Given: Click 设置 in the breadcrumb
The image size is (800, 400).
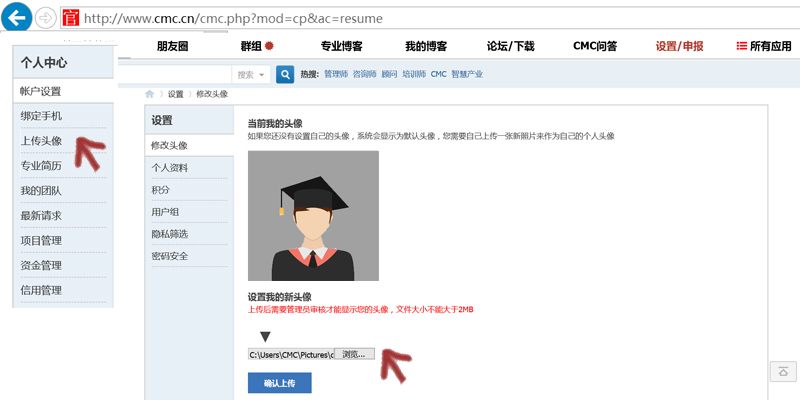Looking at the screenshot, I should click(176, 94).
